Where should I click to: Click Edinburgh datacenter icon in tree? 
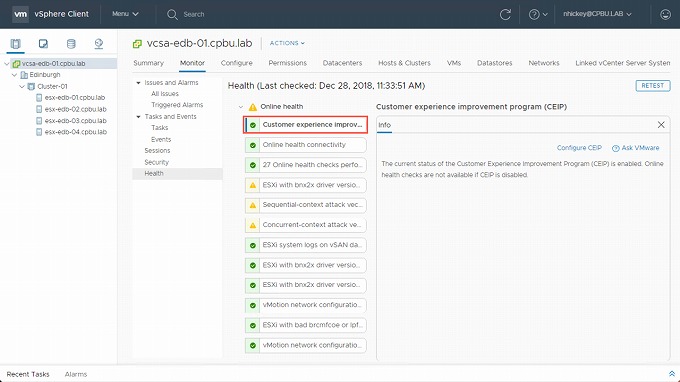24,75
